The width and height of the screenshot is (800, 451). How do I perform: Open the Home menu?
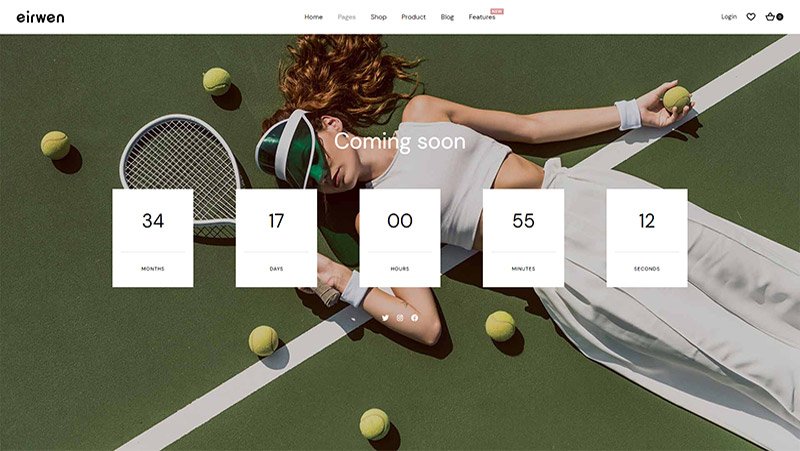tap(313, 17)
